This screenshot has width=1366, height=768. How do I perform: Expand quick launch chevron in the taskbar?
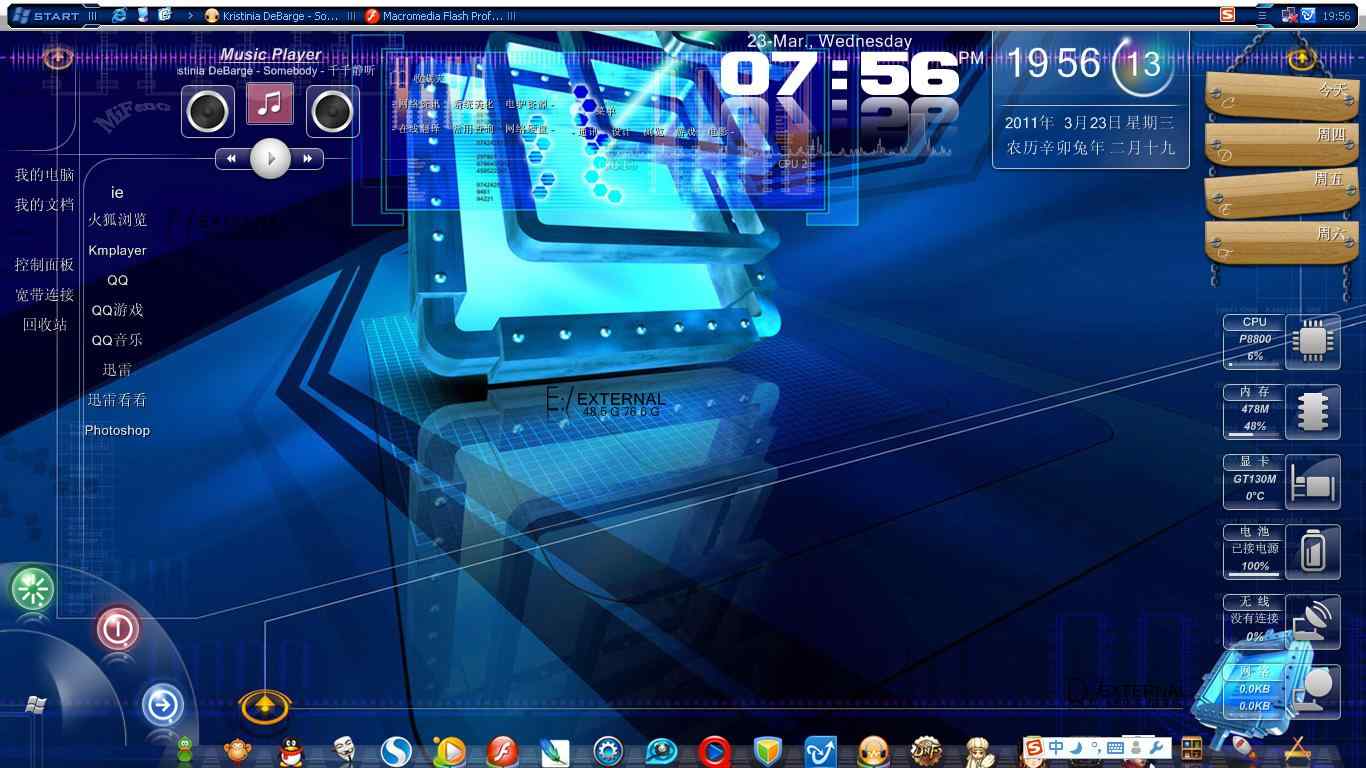190,16
